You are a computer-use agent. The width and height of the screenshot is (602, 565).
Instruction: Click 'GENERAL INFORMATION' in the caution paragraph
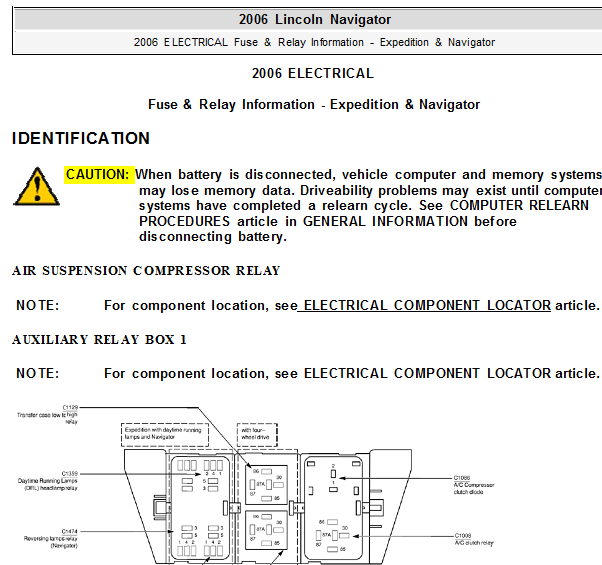[385, 221]
